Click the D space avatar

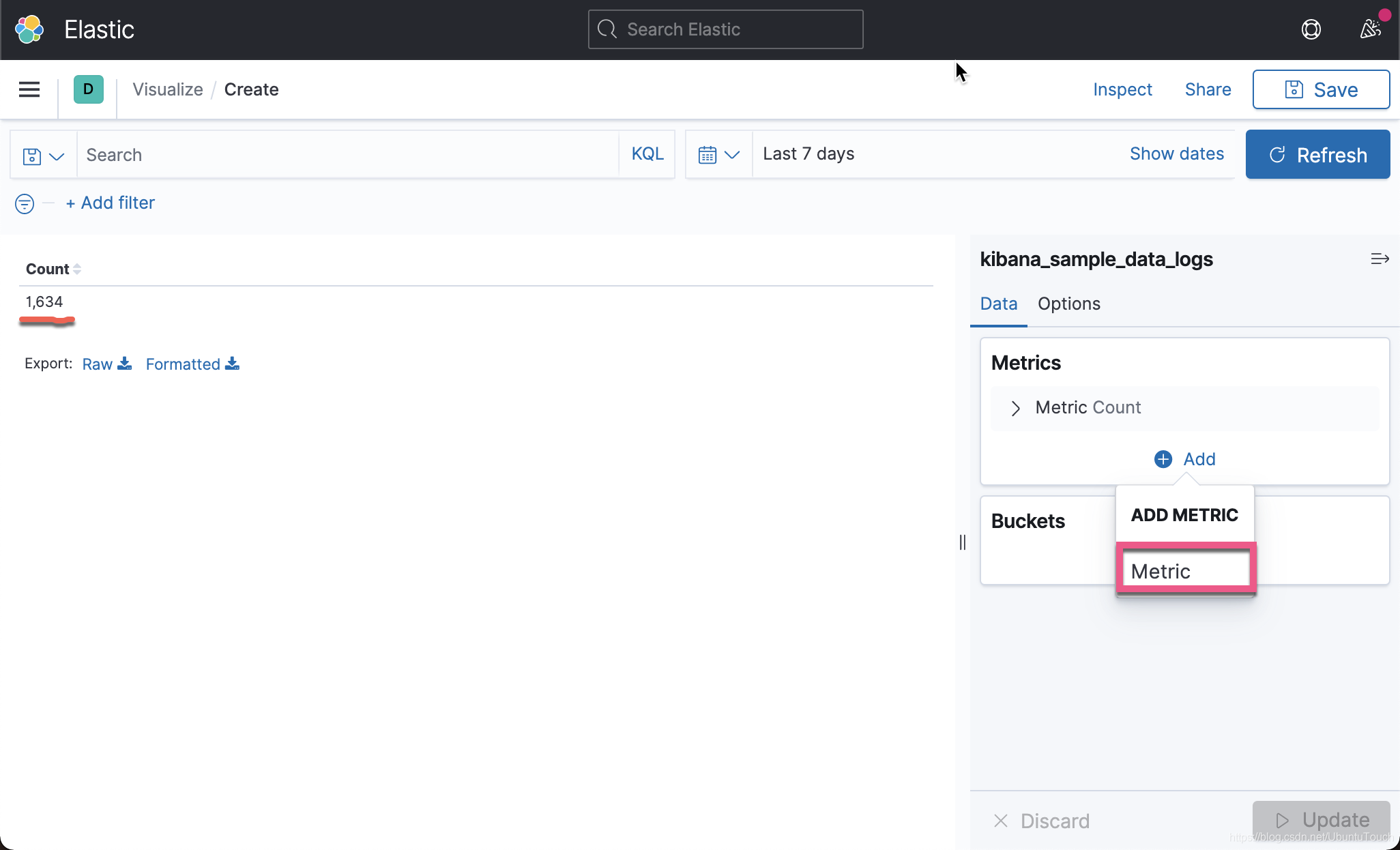(x=88, y=89)
